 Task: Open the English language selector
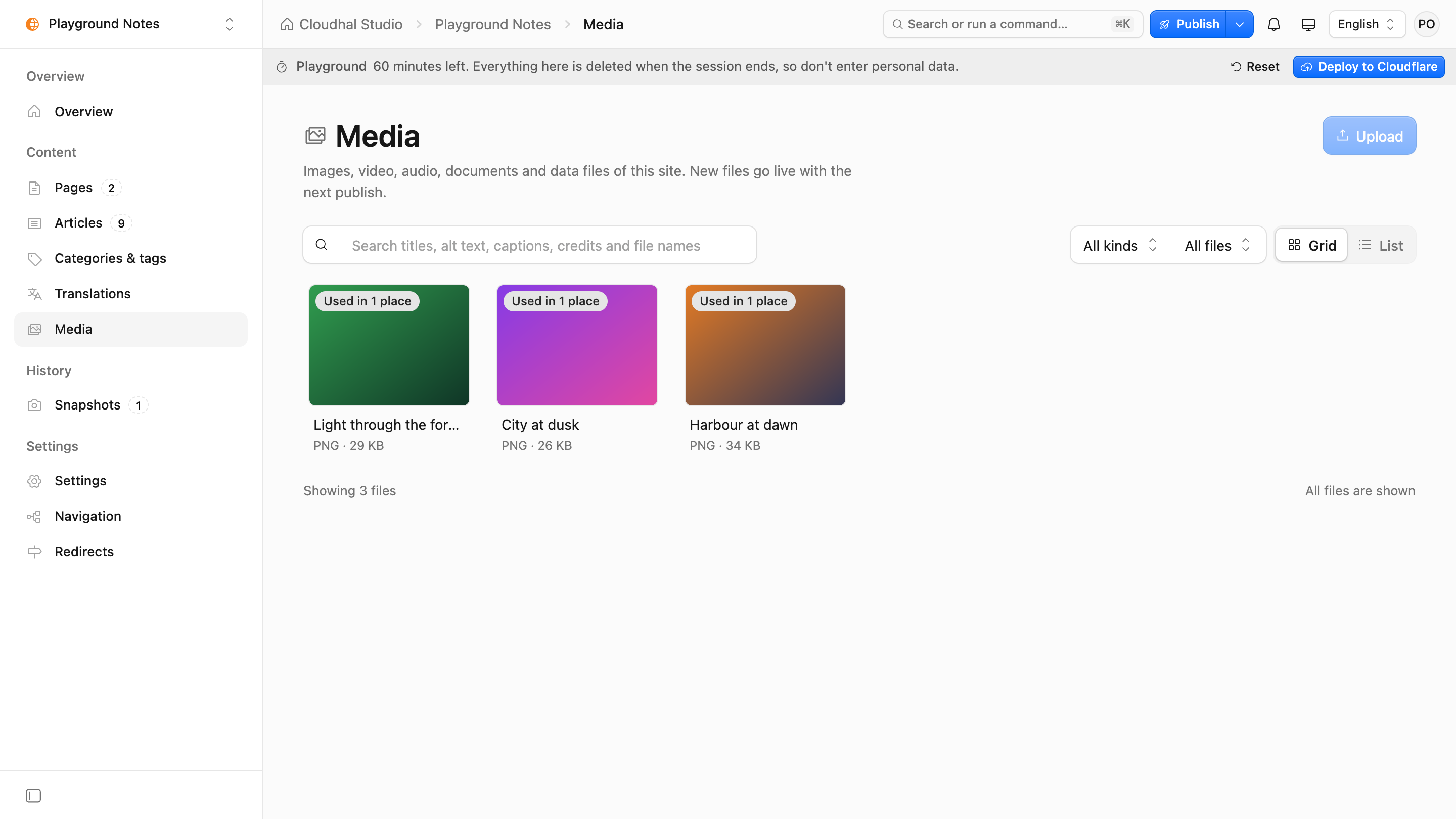click(x=1367, y=24)
